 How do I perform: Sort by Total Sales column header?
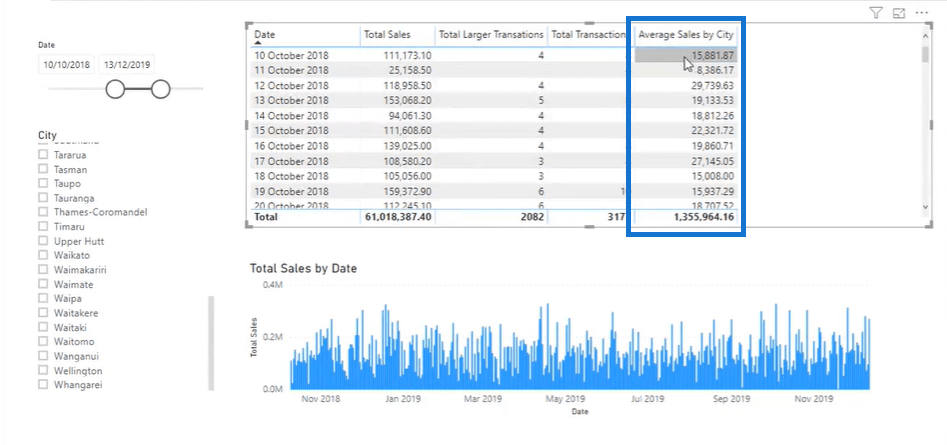[387, 35]
